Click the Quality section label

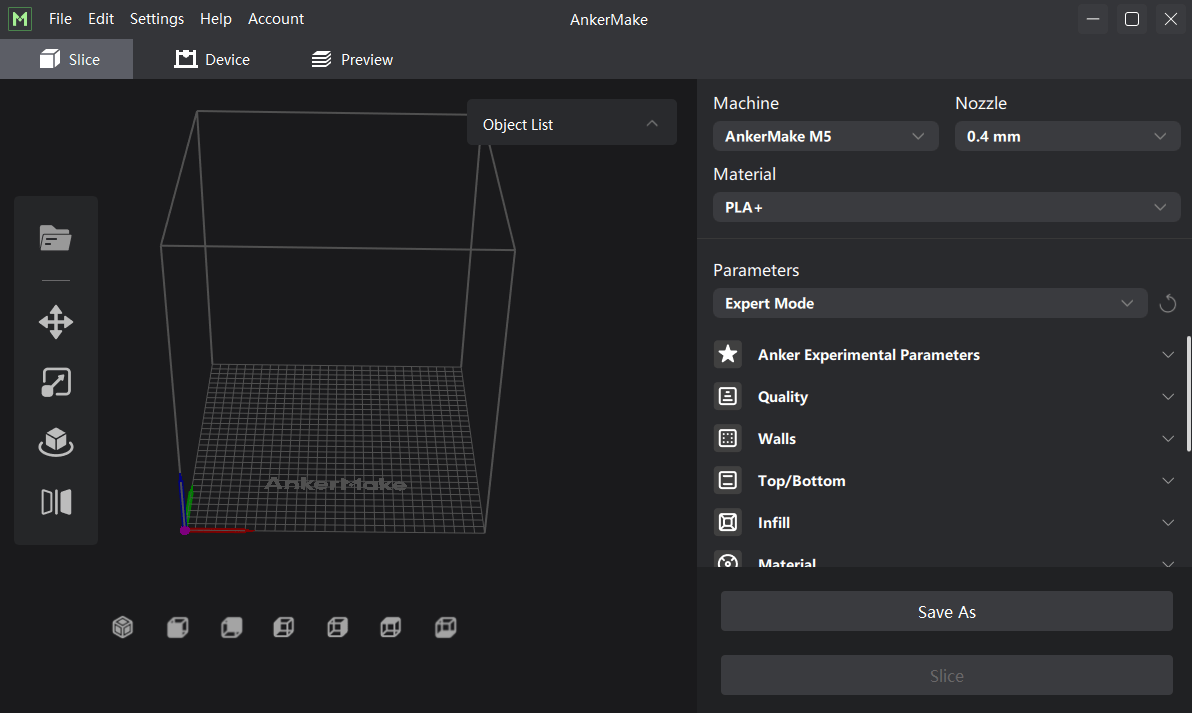pos(782,397)
